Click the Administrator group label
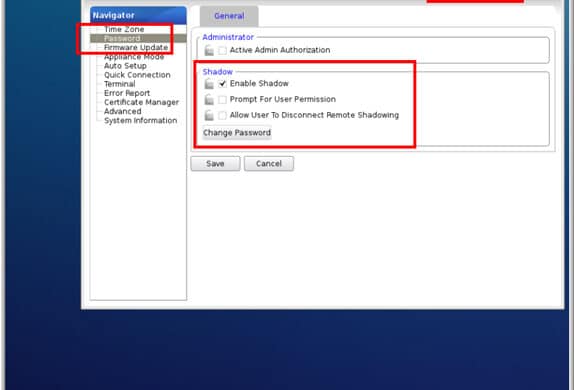The width and height of the screenshot is (574, 390). click(x=228, y=37)
